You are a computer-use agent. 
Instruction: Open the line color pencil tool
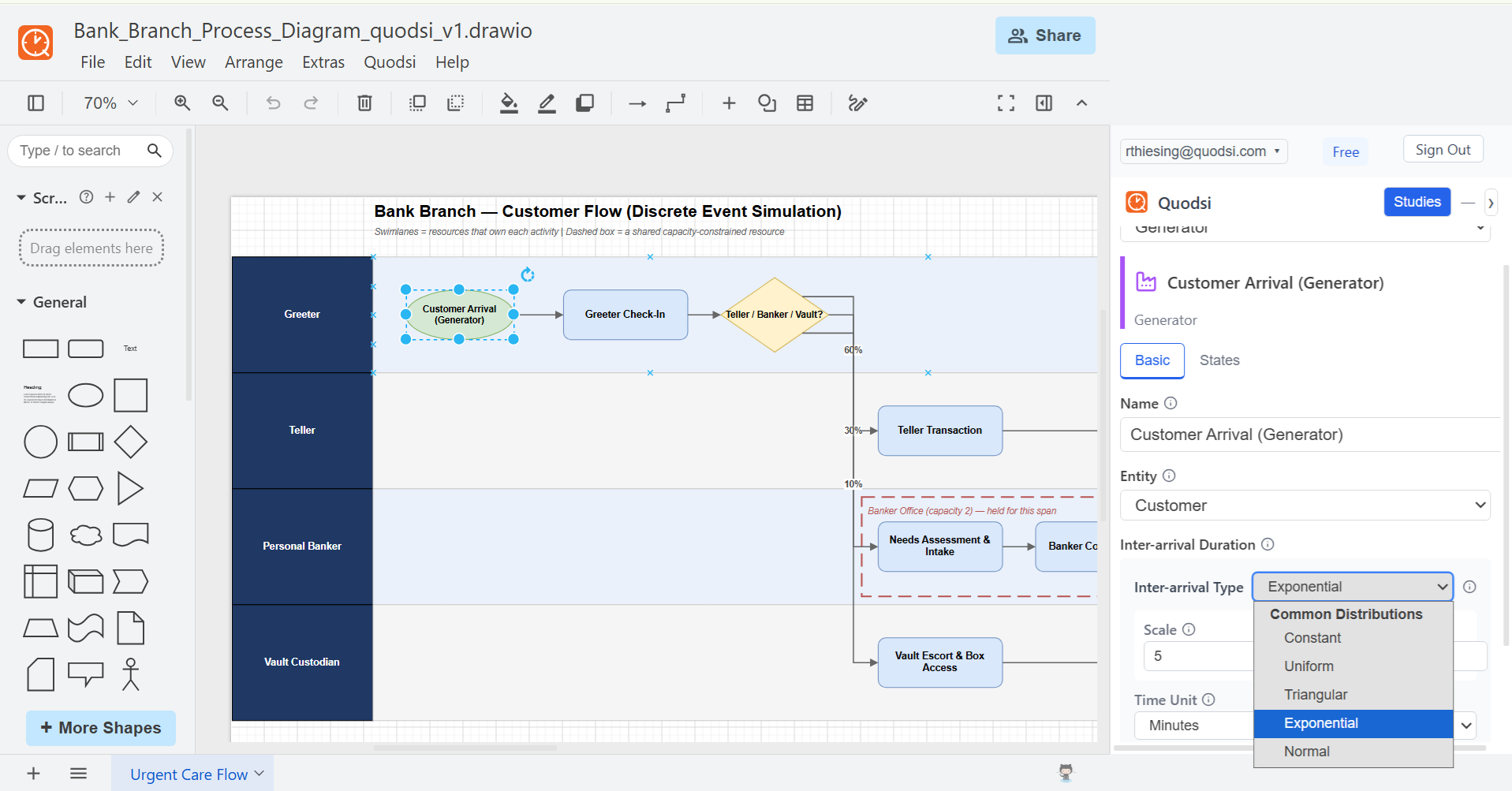point(547,103)
